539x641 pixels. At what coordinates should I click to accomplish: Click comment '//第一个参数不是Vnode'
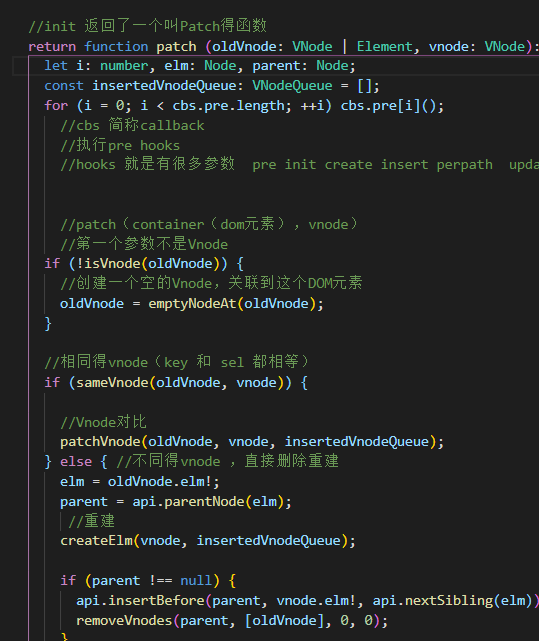[x=144, y=244]
